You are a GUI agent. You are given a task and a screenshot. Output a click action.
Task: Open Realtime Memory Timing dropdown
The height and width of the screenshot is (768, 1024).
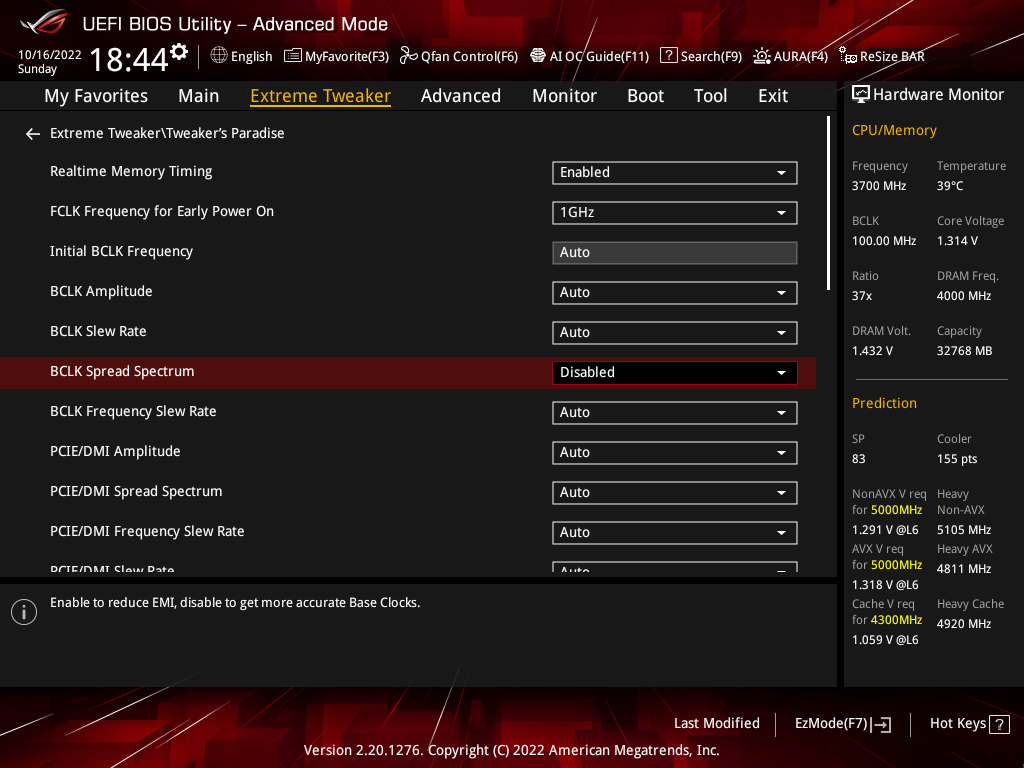click(x=675, y=172)
